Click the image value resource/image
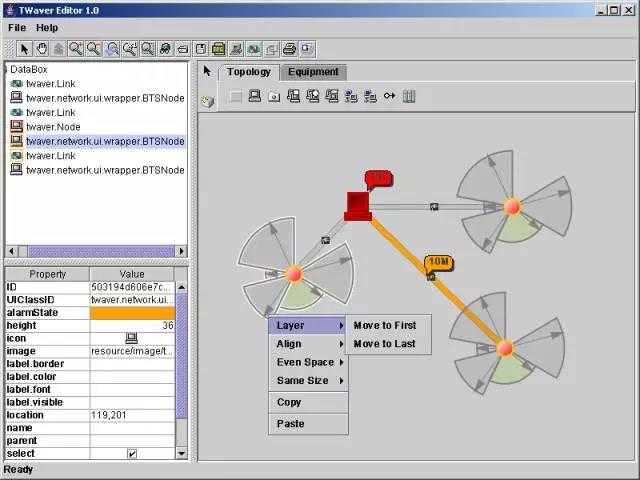This screenshot has width=640, height=480. (x=132, y=351)
